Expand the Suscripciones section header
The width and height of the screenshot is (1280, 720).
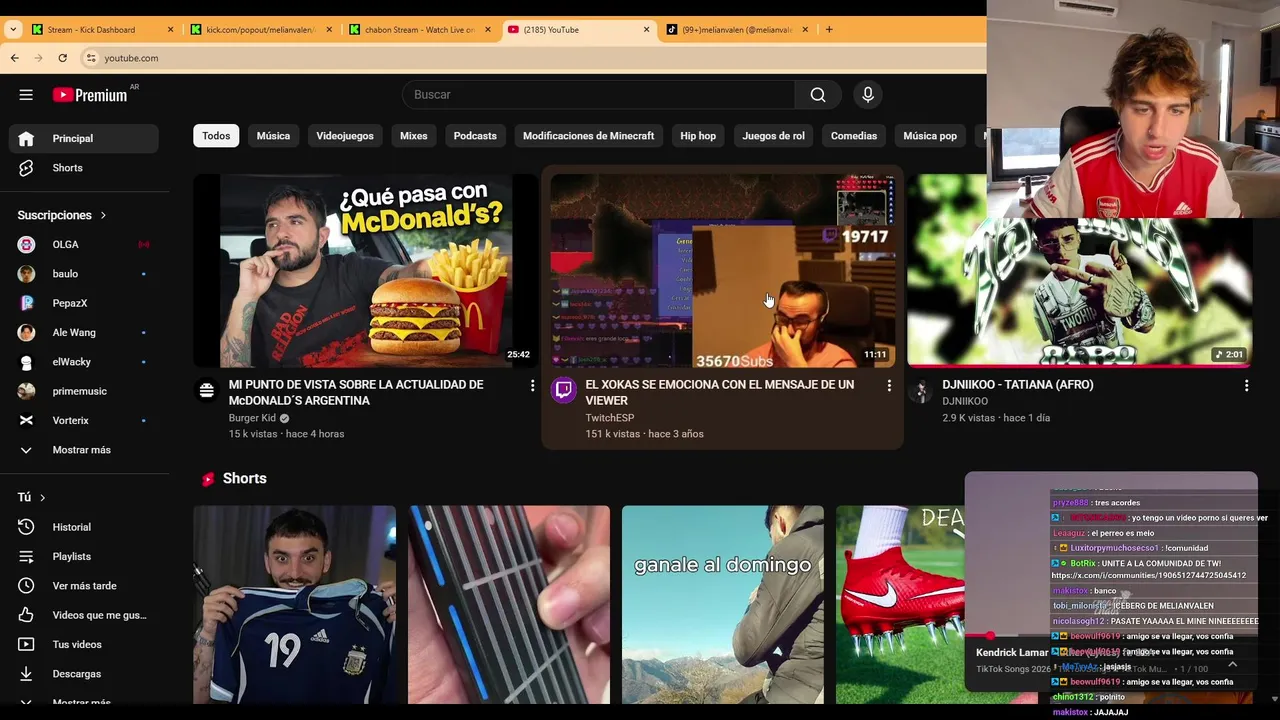coord(62,215)
